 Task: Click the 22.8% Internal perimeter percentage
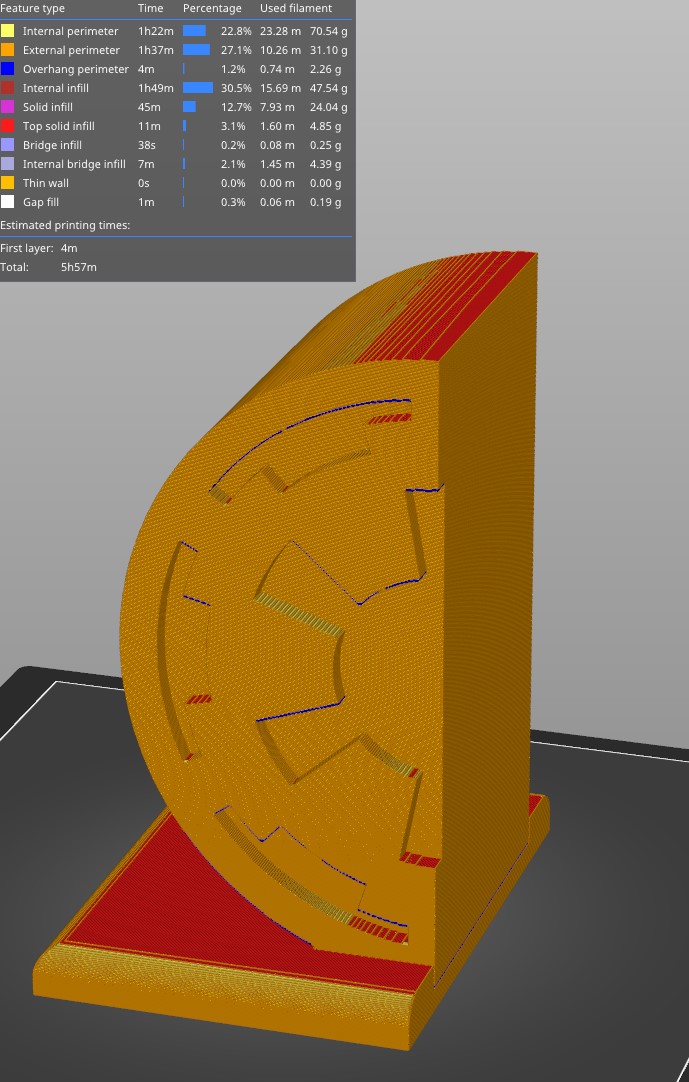(x=236, y=31)
